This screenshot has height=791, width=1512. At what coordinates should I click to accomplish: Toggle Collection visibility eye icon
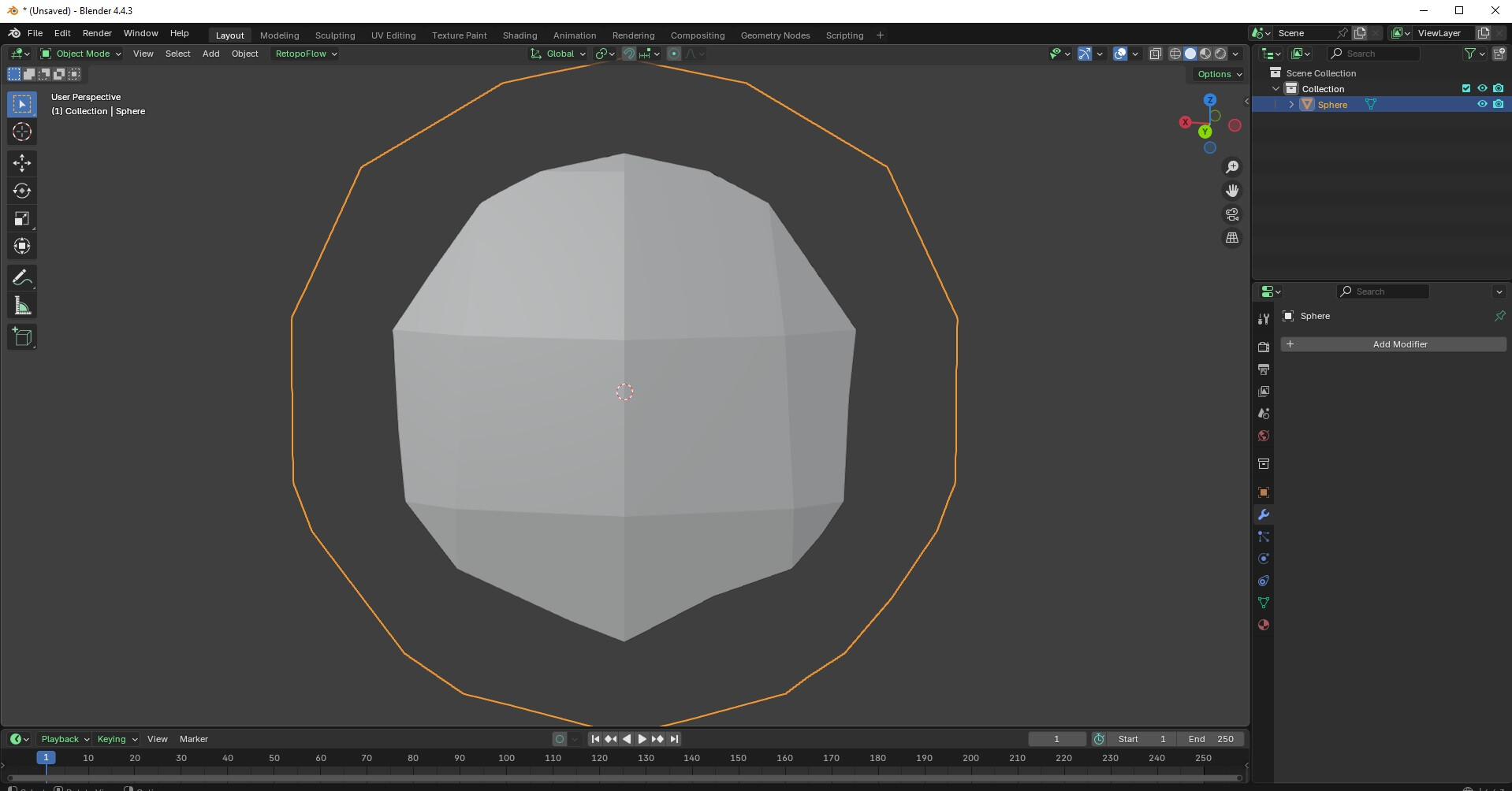1482,88
